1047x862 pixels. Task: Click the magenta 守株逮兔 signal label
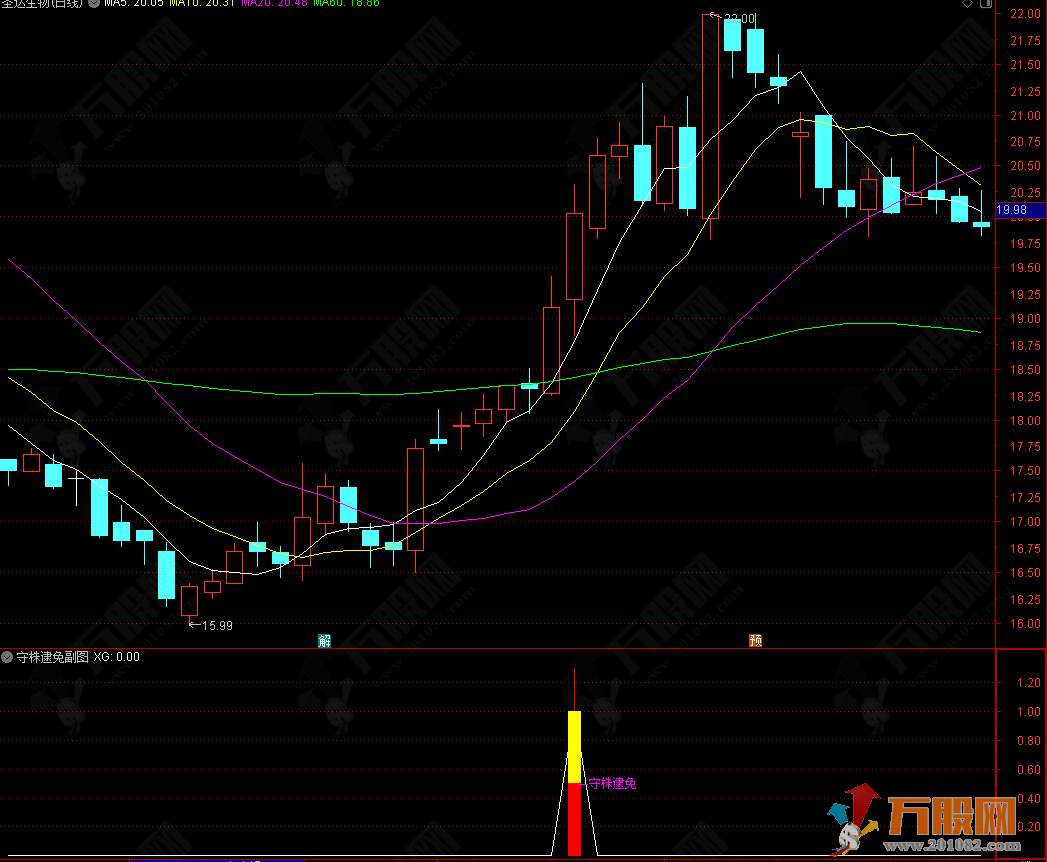click(x=611, y=783)
